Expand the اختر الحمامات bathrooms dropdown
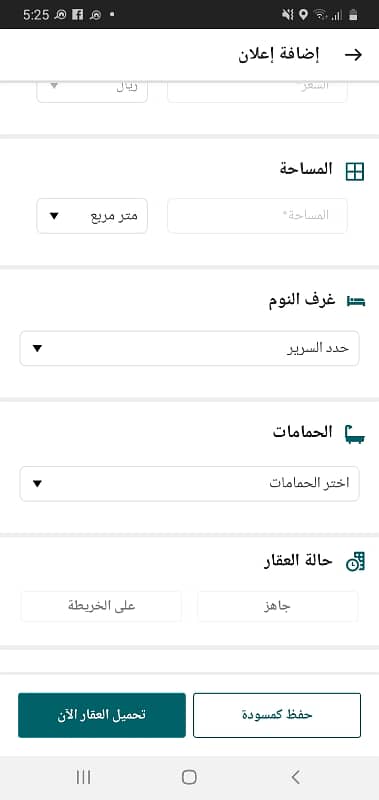Viewport: 379px width, 800px height. [x=189, y=484]
